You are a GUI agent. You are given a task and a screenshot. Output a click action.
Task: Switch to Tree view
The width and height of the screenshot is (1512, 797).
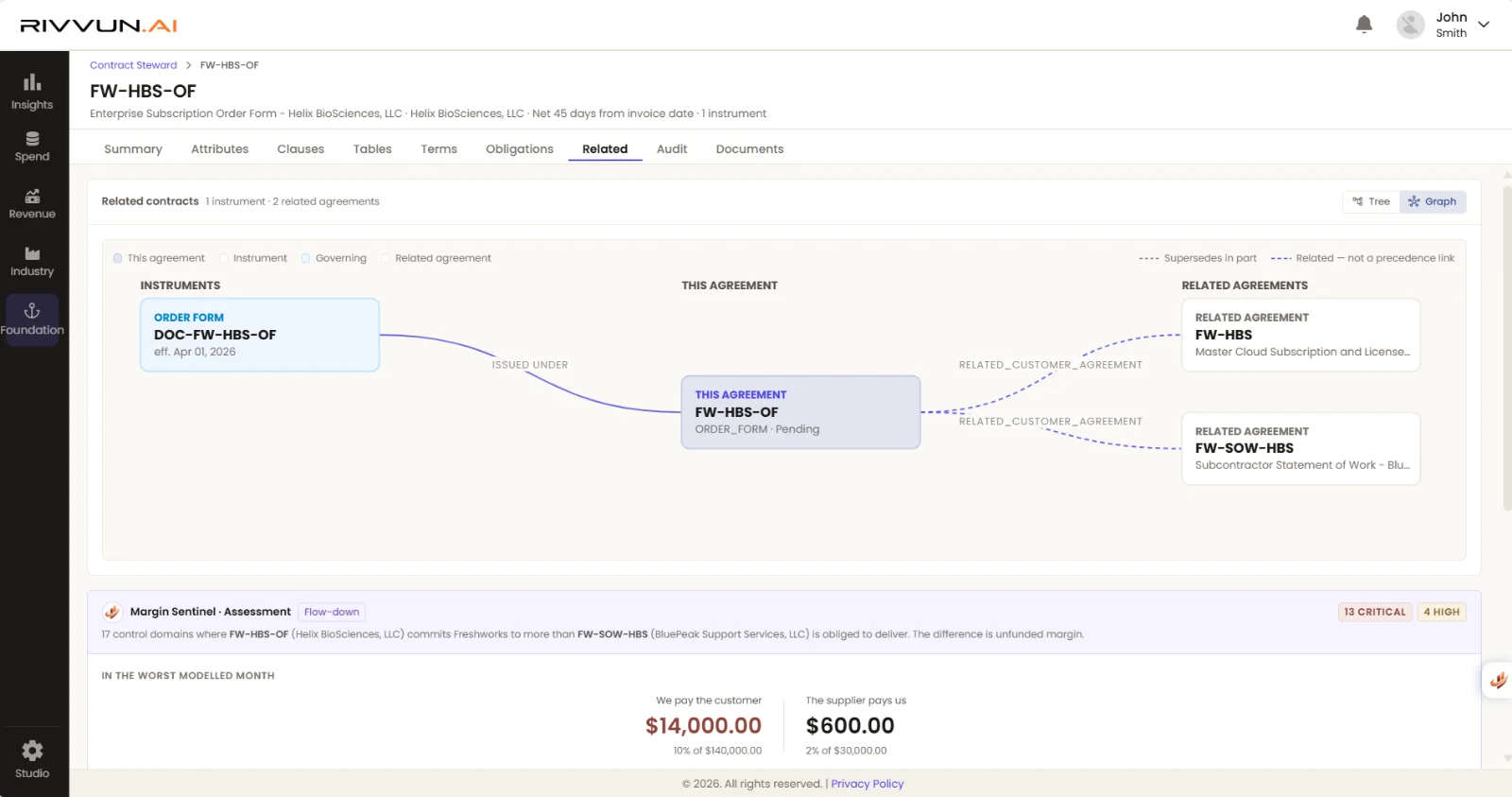tap(1371, 201)
